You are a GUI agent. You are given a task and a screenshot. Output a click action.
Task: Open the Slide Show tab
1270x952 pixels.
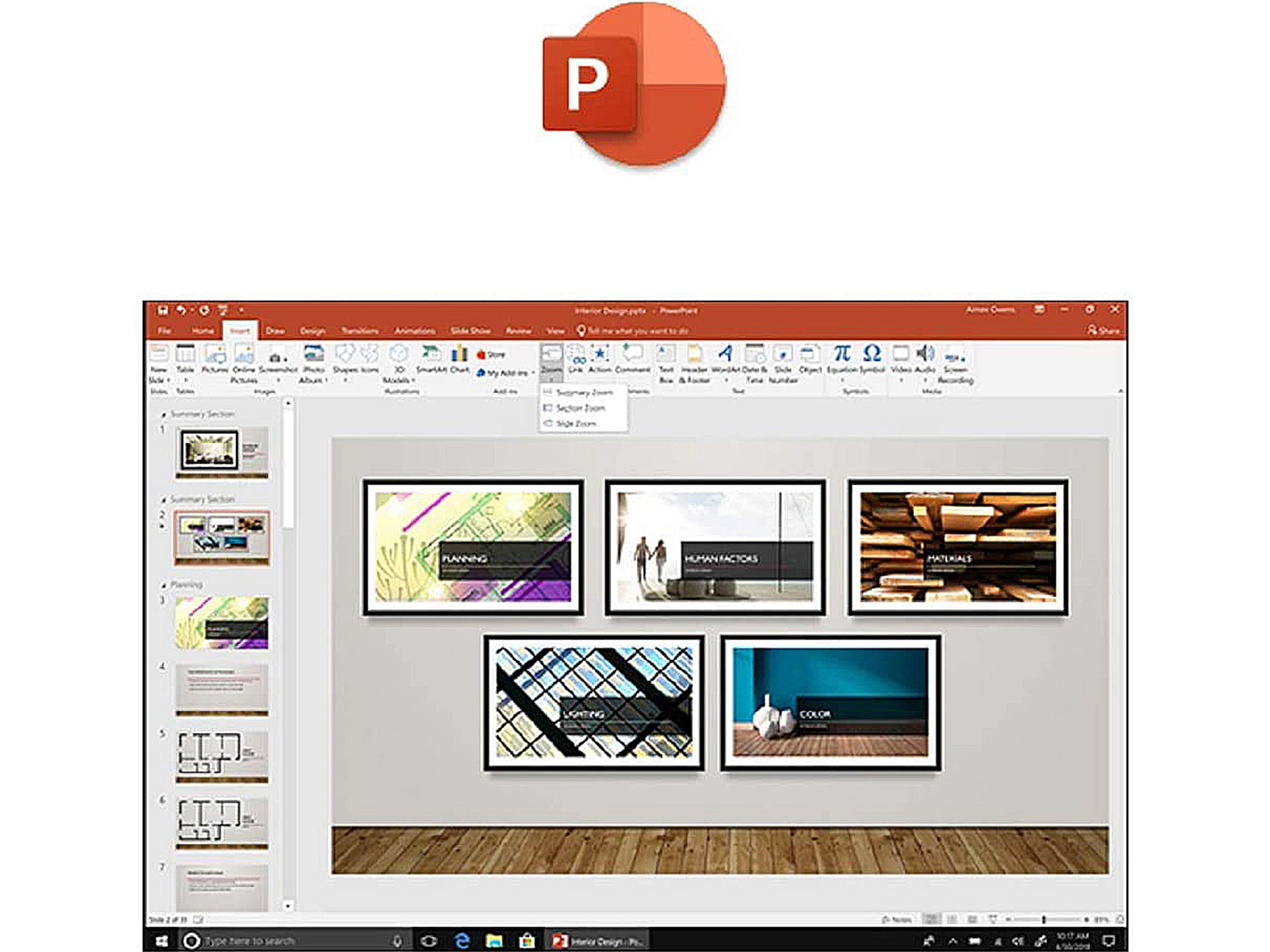[x=471, y=331]
